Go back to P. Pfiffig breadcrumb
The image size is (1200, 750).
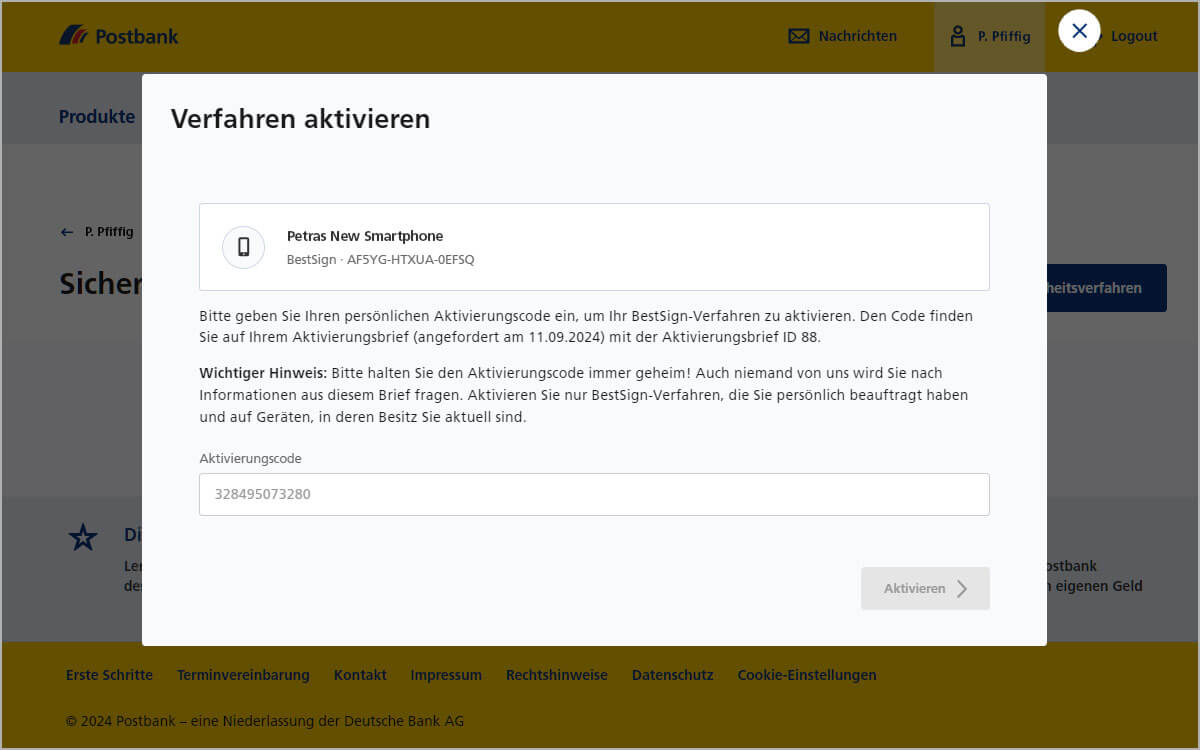click(109, 232)
